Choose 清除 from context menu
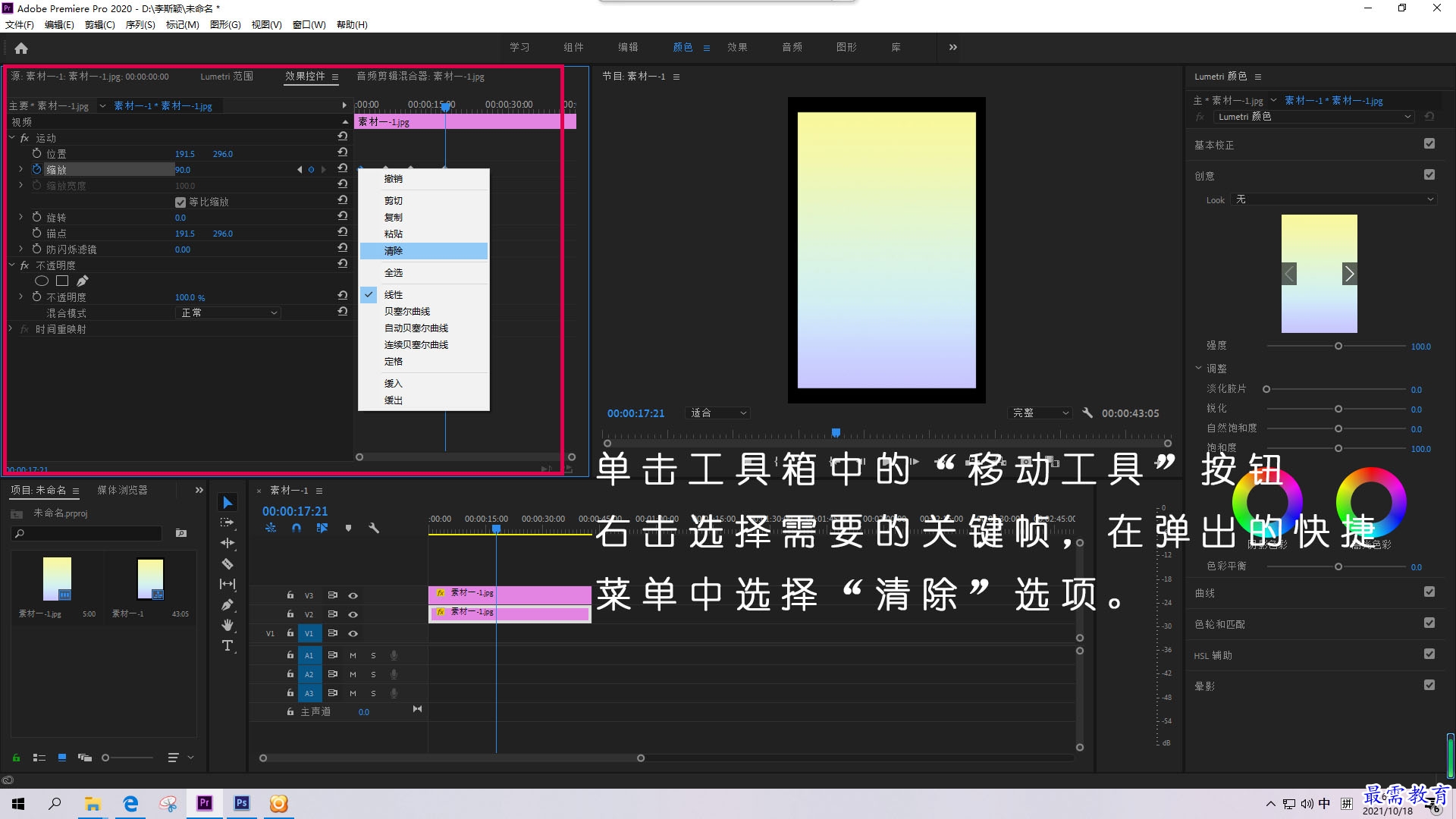 423,251
